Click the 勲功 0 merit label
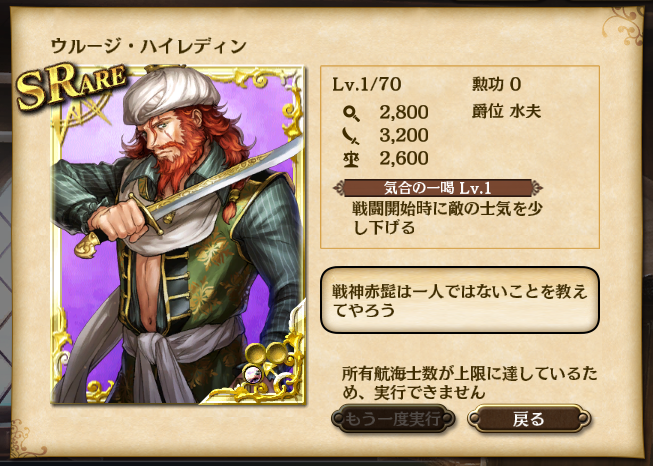This screenshot has height=466, width=653. click(x=496, y=85)
